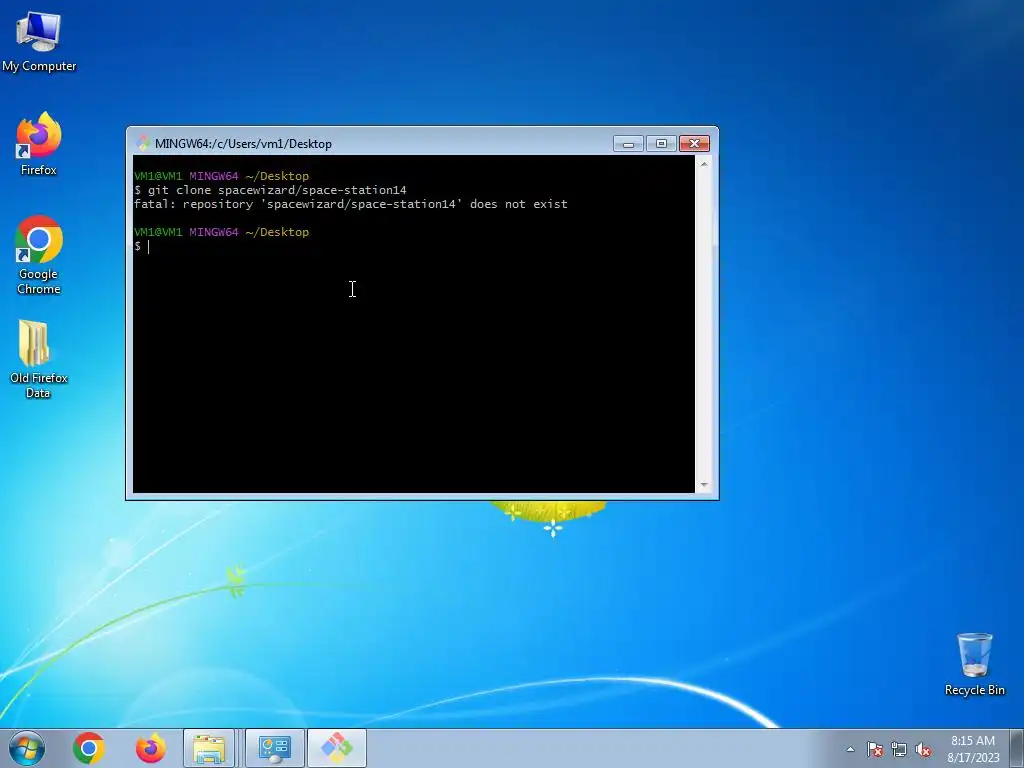Click the fatal repository error line
Screen dimensions: 1024x768
[351, 204]
